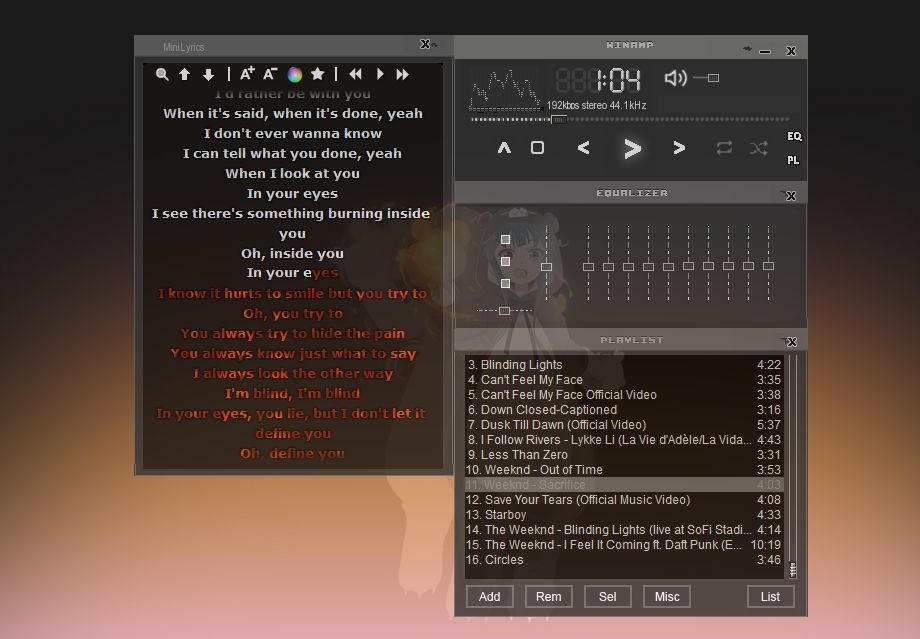
Task: Close the MiniLyrics window
Action: [425, 44]
